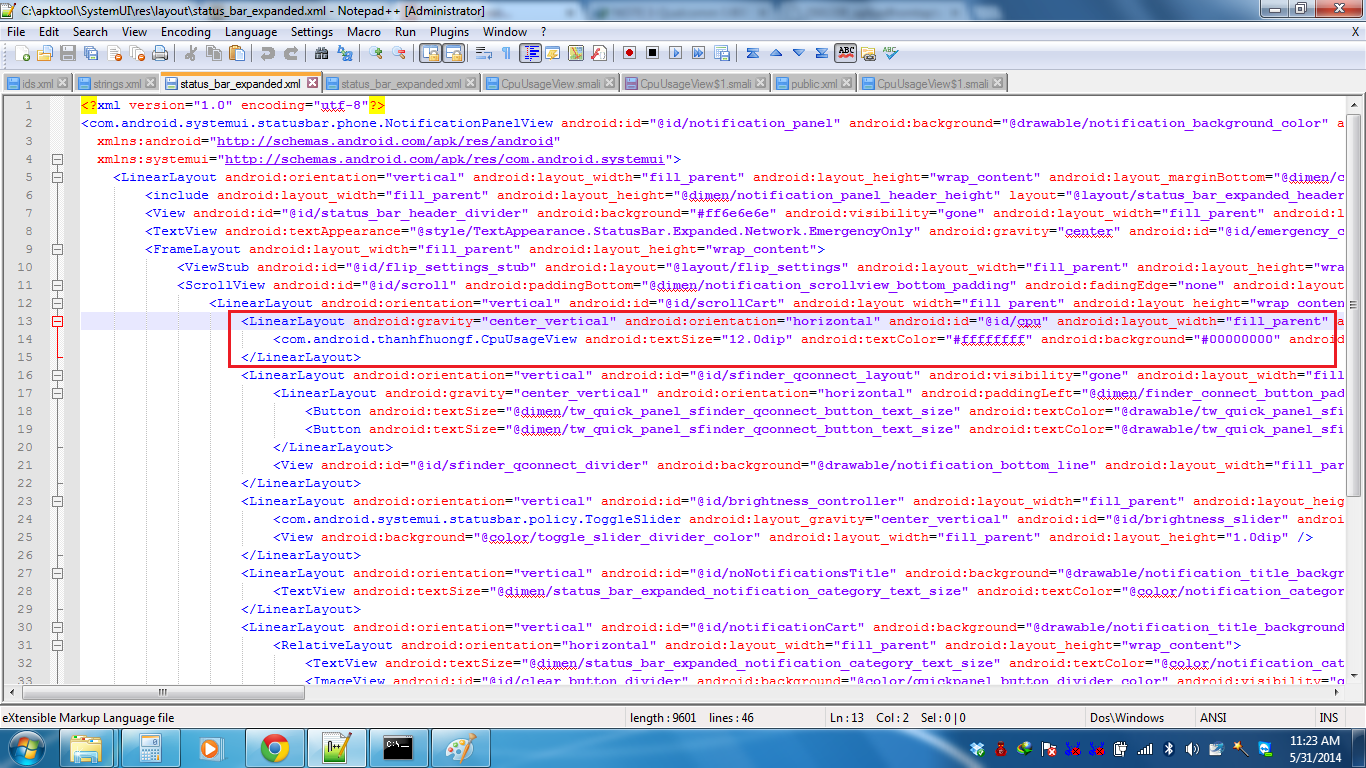Click the Save Recorded Macro icon
Viewport: 1366px width, 768px height.
721,53
